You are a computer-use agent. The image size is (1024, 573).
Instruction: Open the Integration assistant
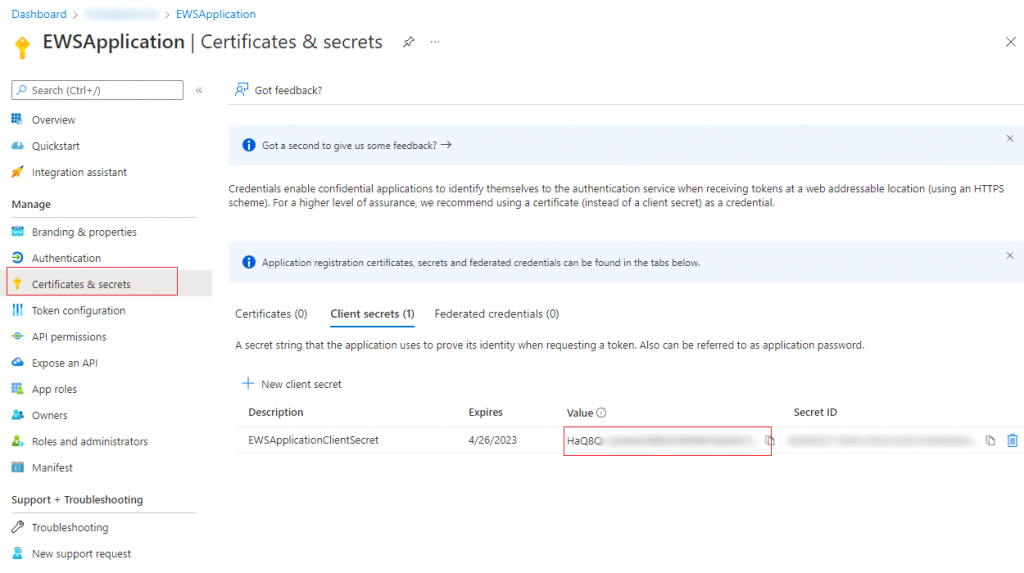pos(79,172)
